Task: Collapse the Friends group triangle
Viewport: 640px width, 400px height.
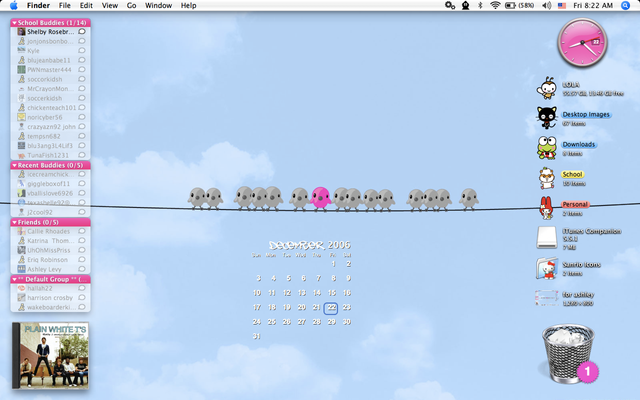Action: (x=14, y=222)
